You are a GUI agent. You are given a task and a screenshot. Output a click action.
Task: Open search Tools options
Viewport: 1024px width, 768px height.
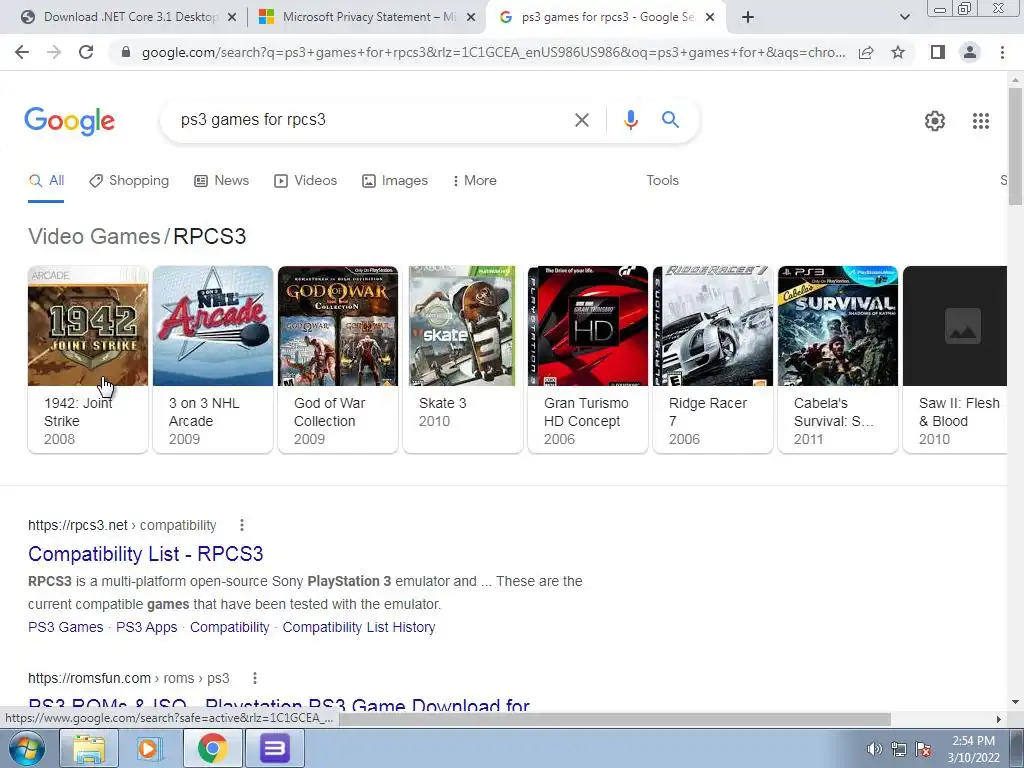coord(662,181)
